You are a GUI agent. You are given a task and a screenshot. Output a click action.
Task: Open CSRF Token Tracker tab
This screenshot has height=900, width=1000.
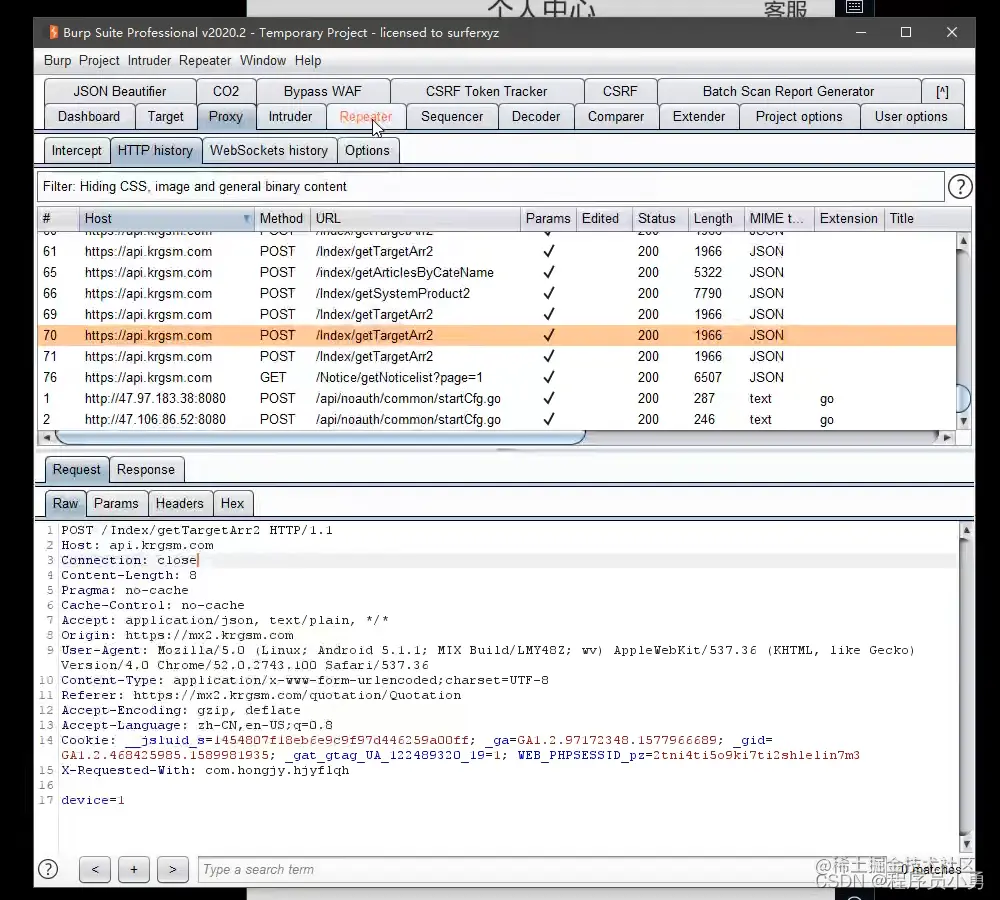pyautogui.click(x=487, y=91)
